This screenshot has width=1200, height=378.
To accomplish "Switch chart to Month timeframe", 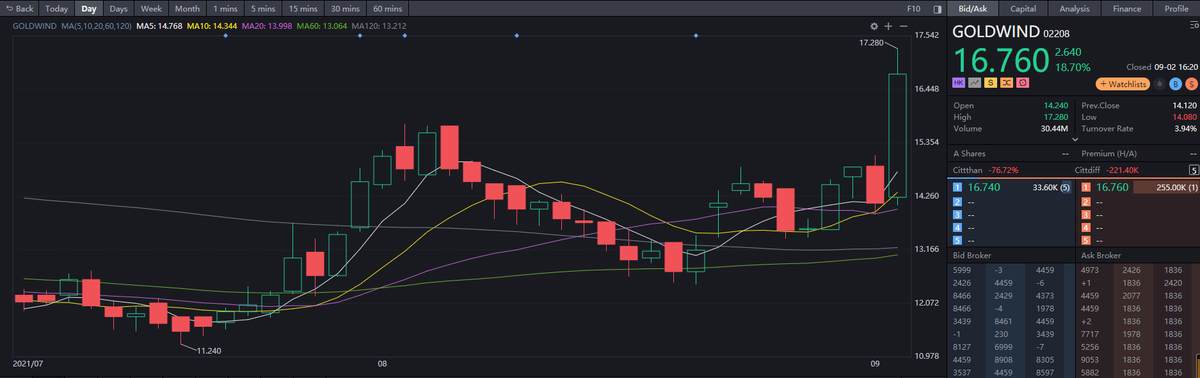I will point(187,8).
